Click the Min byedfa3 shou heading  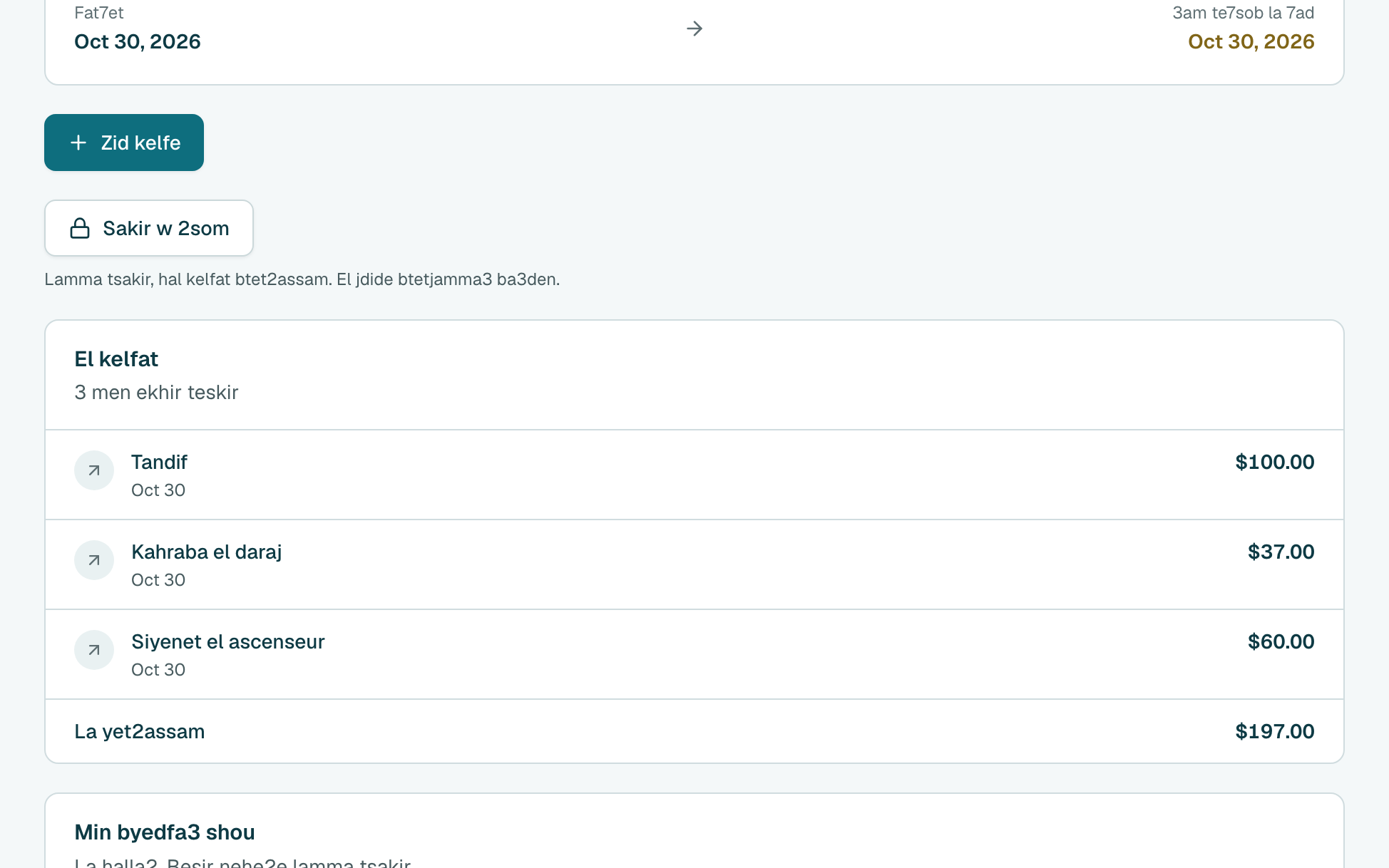coord(165,832)
